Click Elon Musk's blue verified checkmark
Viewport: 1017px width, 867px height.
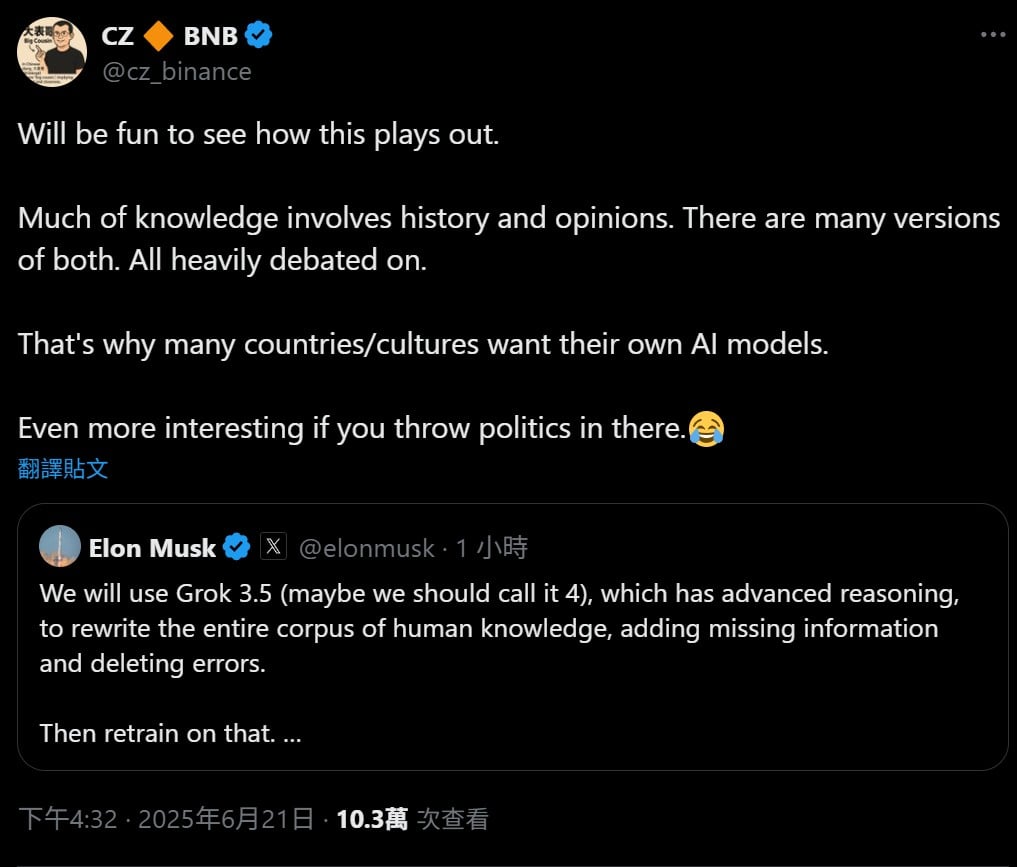point(236,547)
